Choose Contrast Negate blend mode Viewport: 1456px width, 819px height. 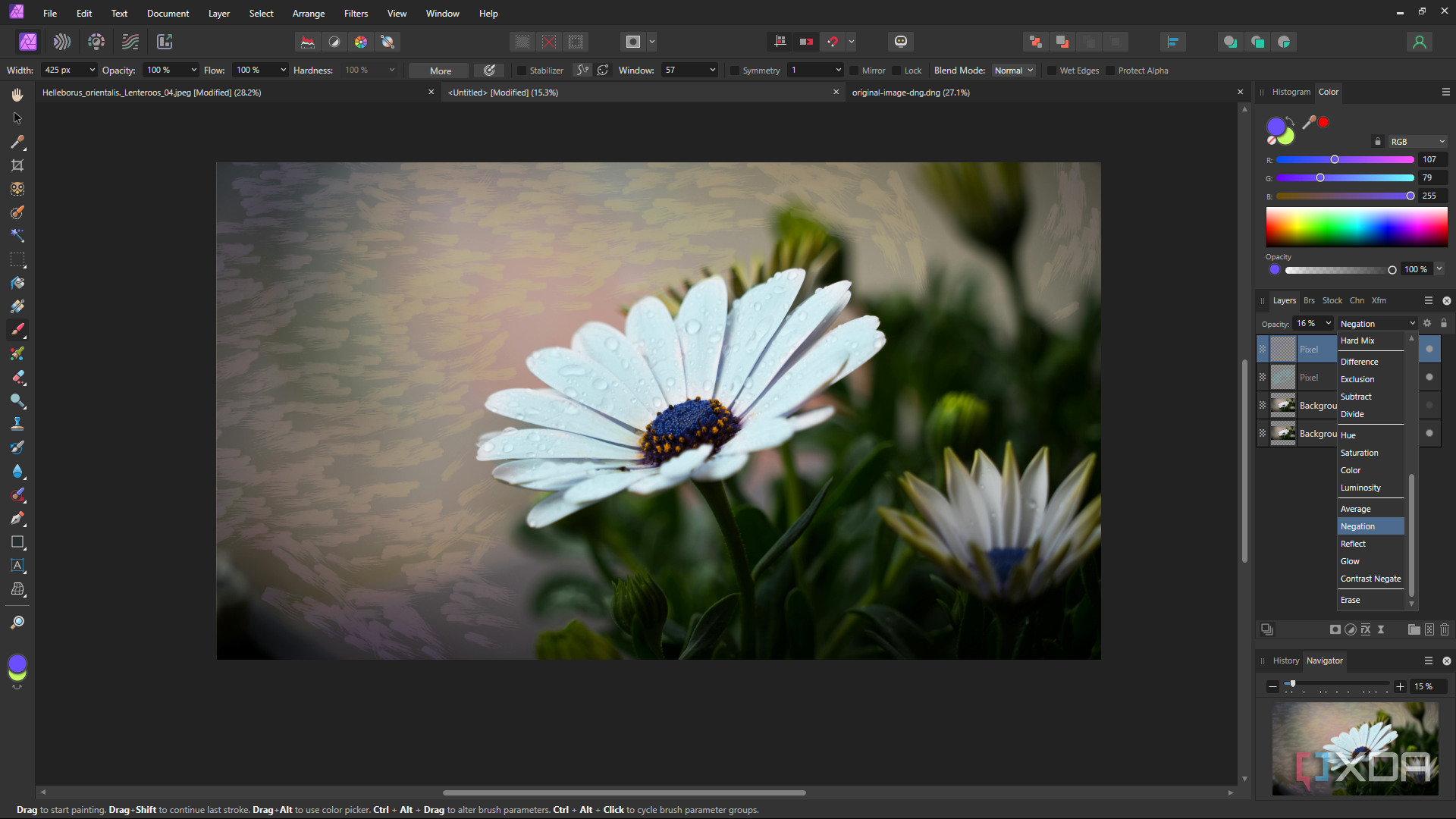pos(1370,579)
